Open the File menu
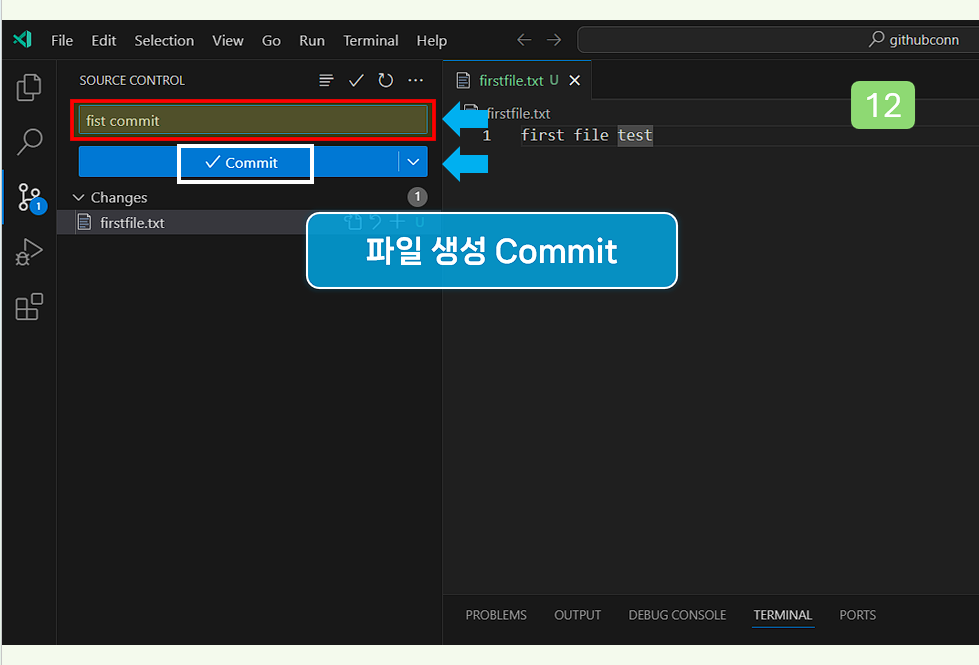 [61, 40]
